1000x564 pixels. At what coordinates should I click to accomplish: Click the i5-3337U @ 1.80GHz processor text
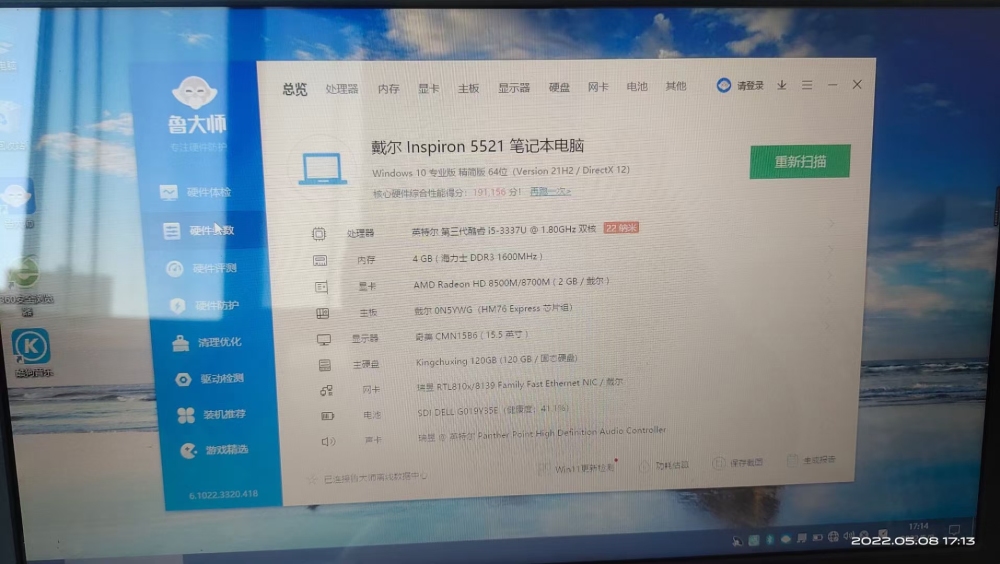tap(504, 230)
